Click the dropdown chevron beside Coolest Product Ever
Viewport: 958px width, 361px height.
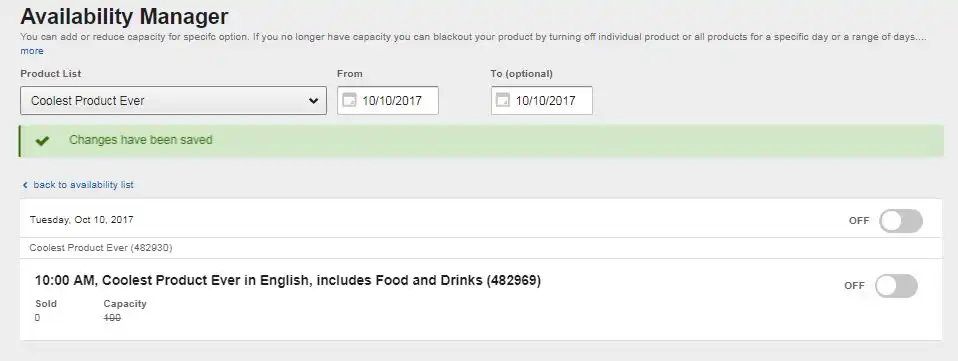click(313, 101)
